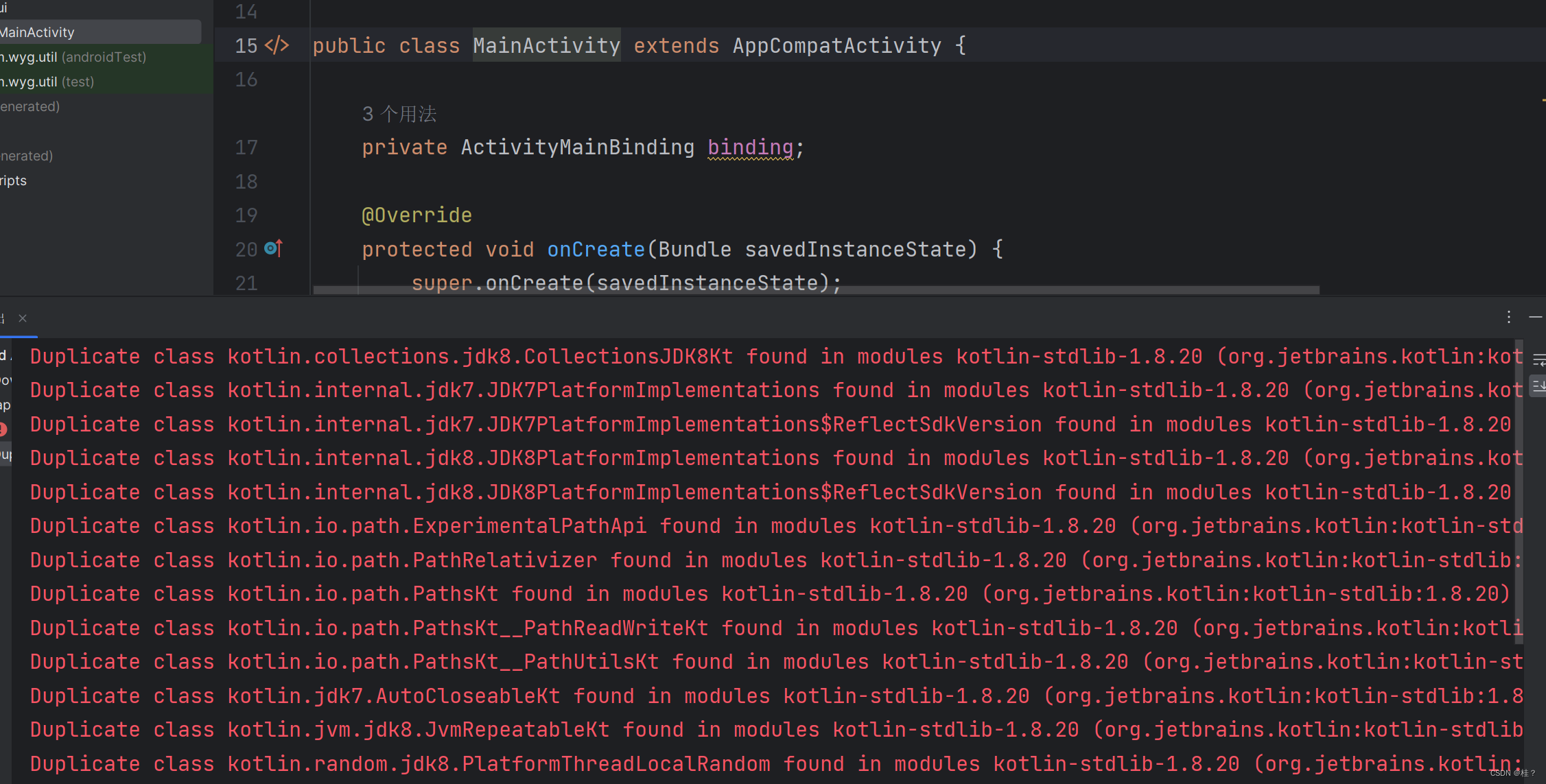
Task: Click the jdk8.JDK8PlatformImplementations error line without ReflectSdkVersion
Action: pos(777,458)
